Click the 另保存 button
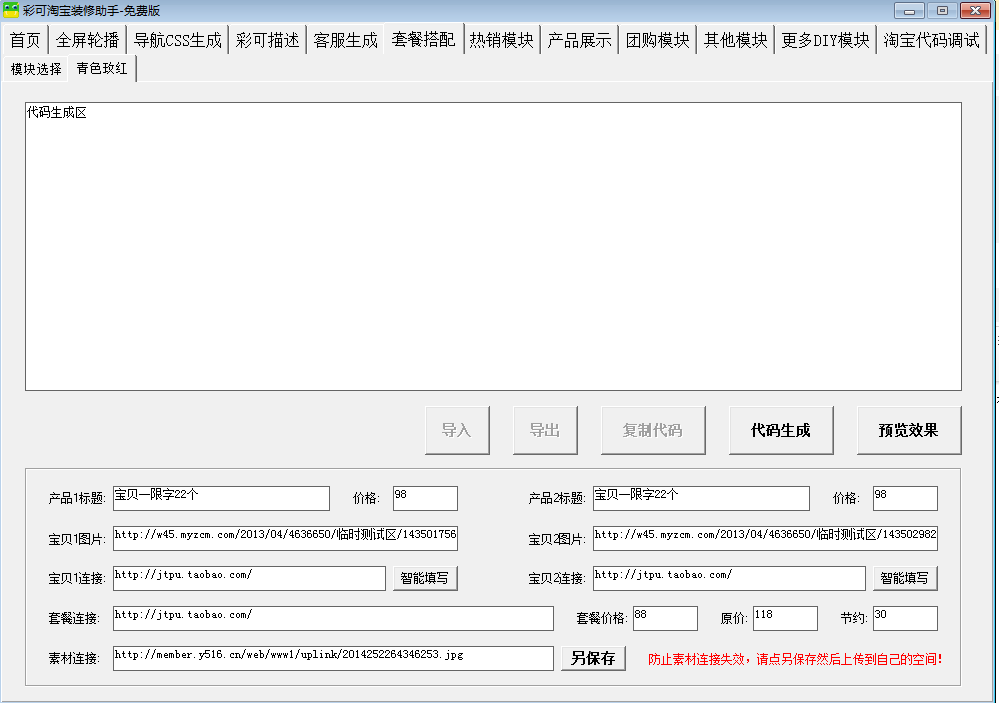Viewport: 999px width, 703px height. coord(593,658)
